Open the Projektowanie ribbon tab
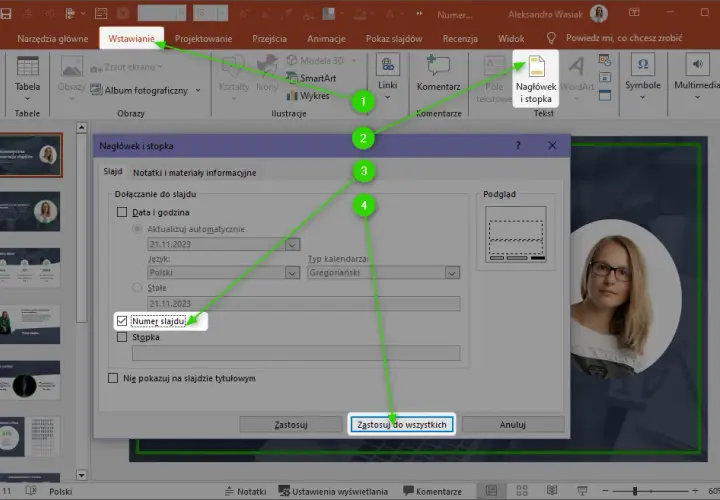720x500 pixels. tap(203, 39)
